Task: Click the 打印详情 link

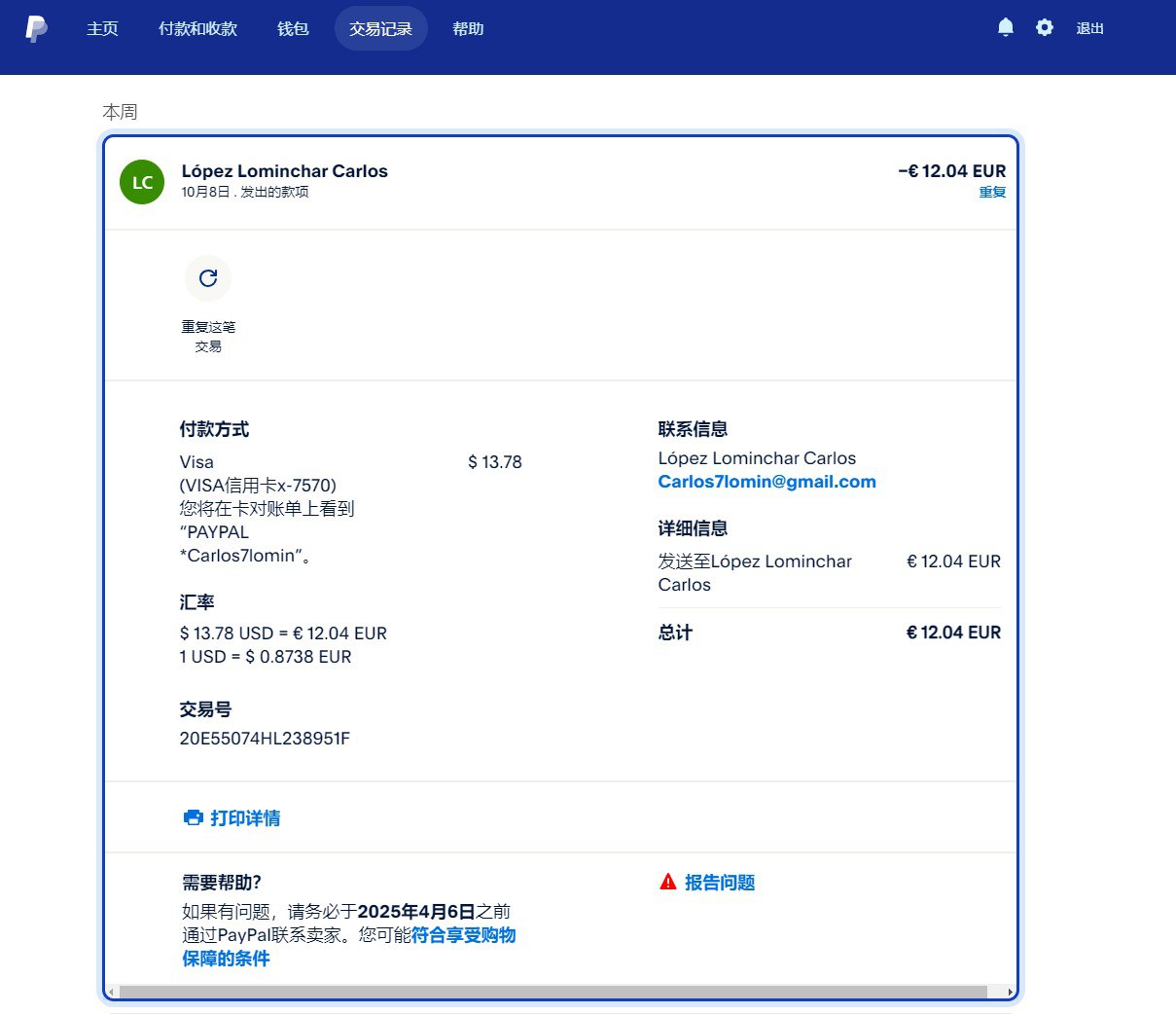Action: [x=245, y=818]
